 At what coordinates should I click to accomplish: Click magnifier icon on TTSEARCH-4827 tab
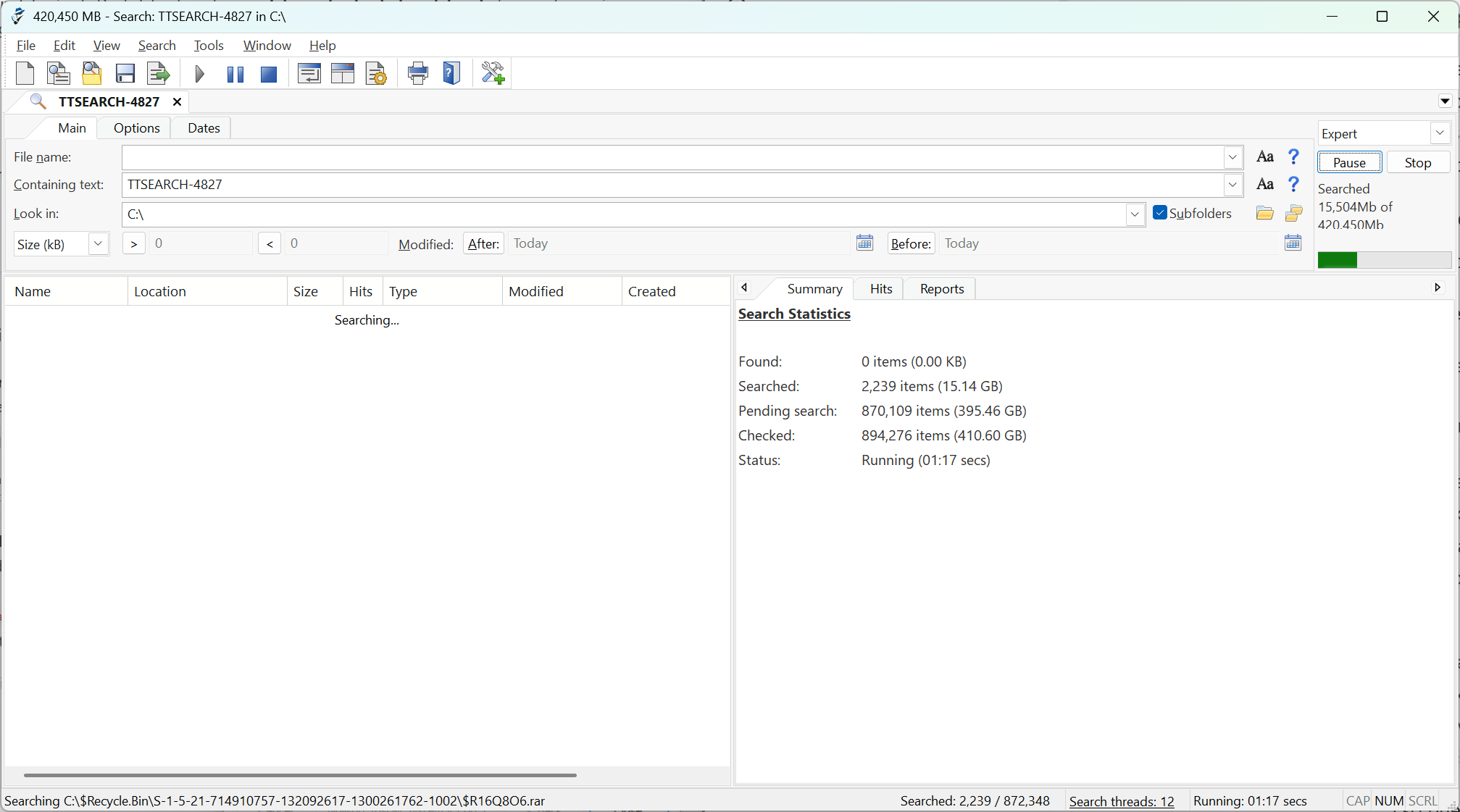tap(38, 101)
